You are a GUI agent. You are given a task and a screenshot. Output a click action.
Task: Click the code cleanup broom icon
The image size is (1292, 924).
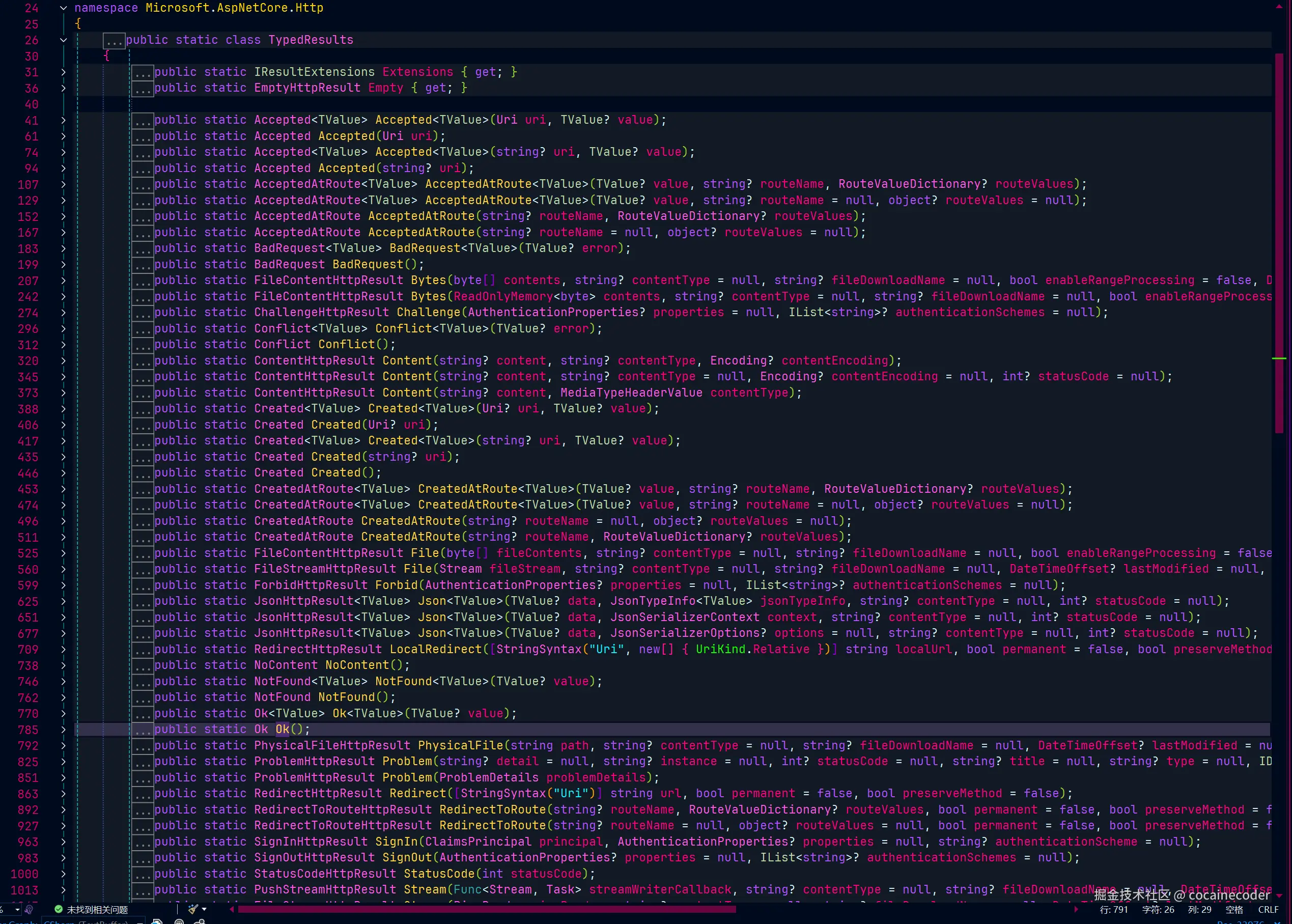[193, 909]
